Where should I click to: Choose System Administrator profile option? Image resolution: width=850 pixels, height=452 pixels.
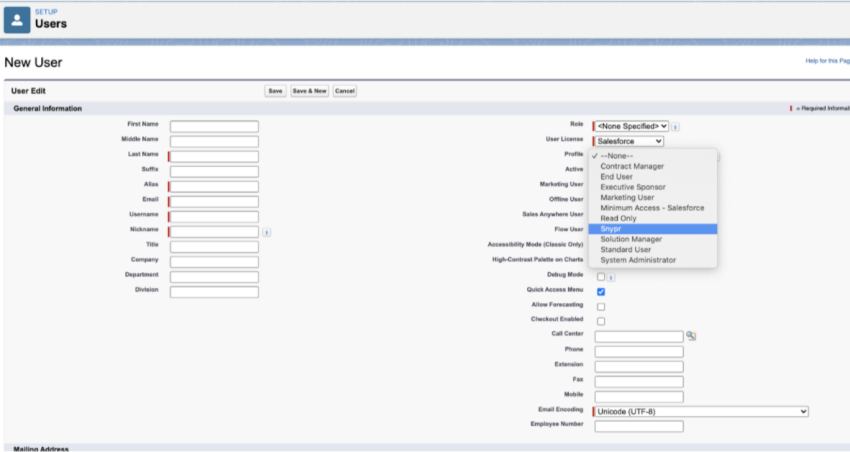click(x=638, y=260)
